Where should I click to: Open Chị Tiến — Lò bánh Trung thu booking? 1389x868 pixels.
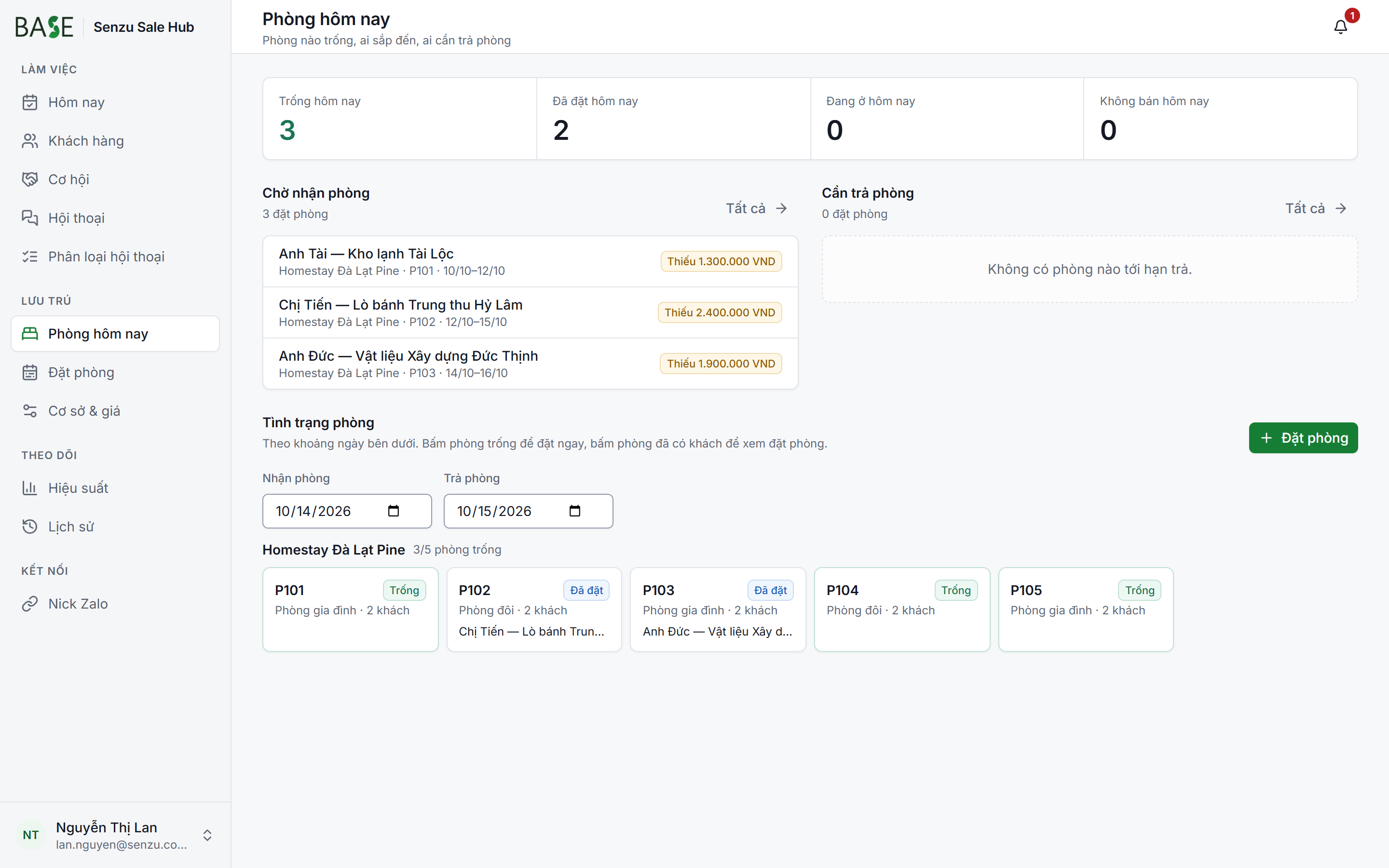click(531, 312)
